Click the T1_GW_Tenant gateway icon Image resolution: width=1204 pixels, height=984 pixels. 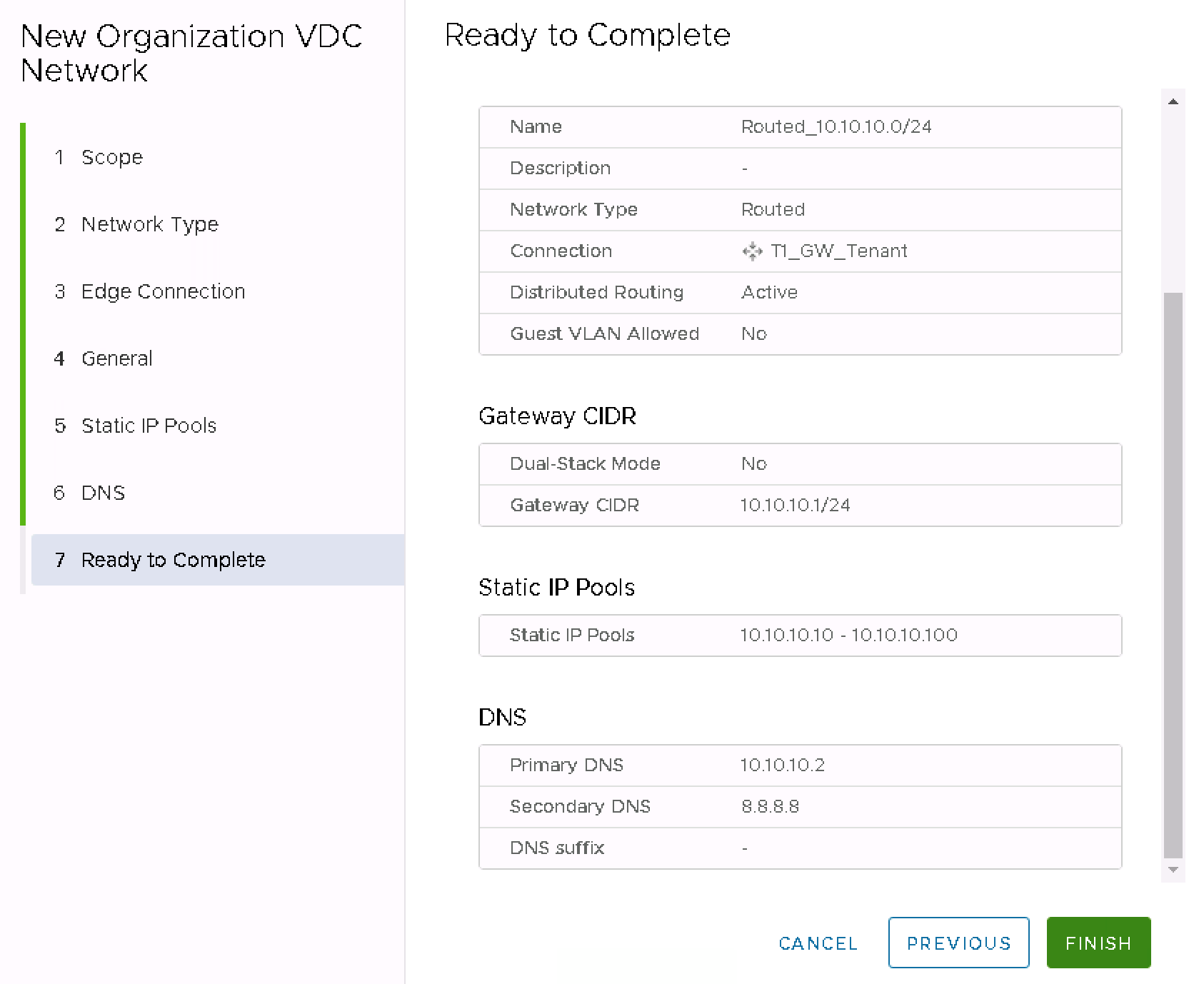[752, 251]
